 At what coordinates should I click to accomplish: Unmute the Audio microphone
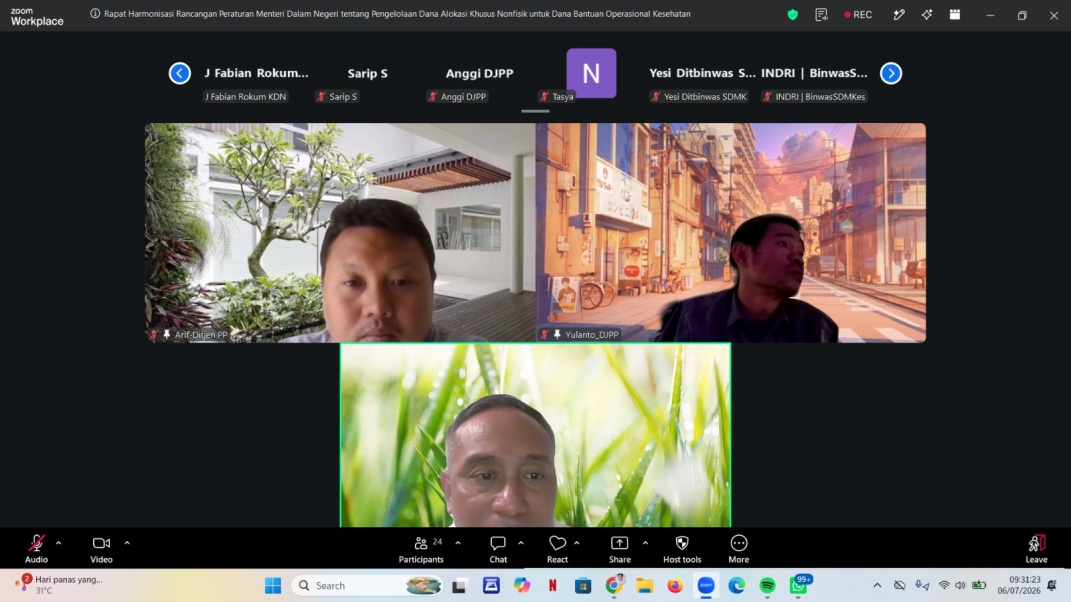click(36, 549)
